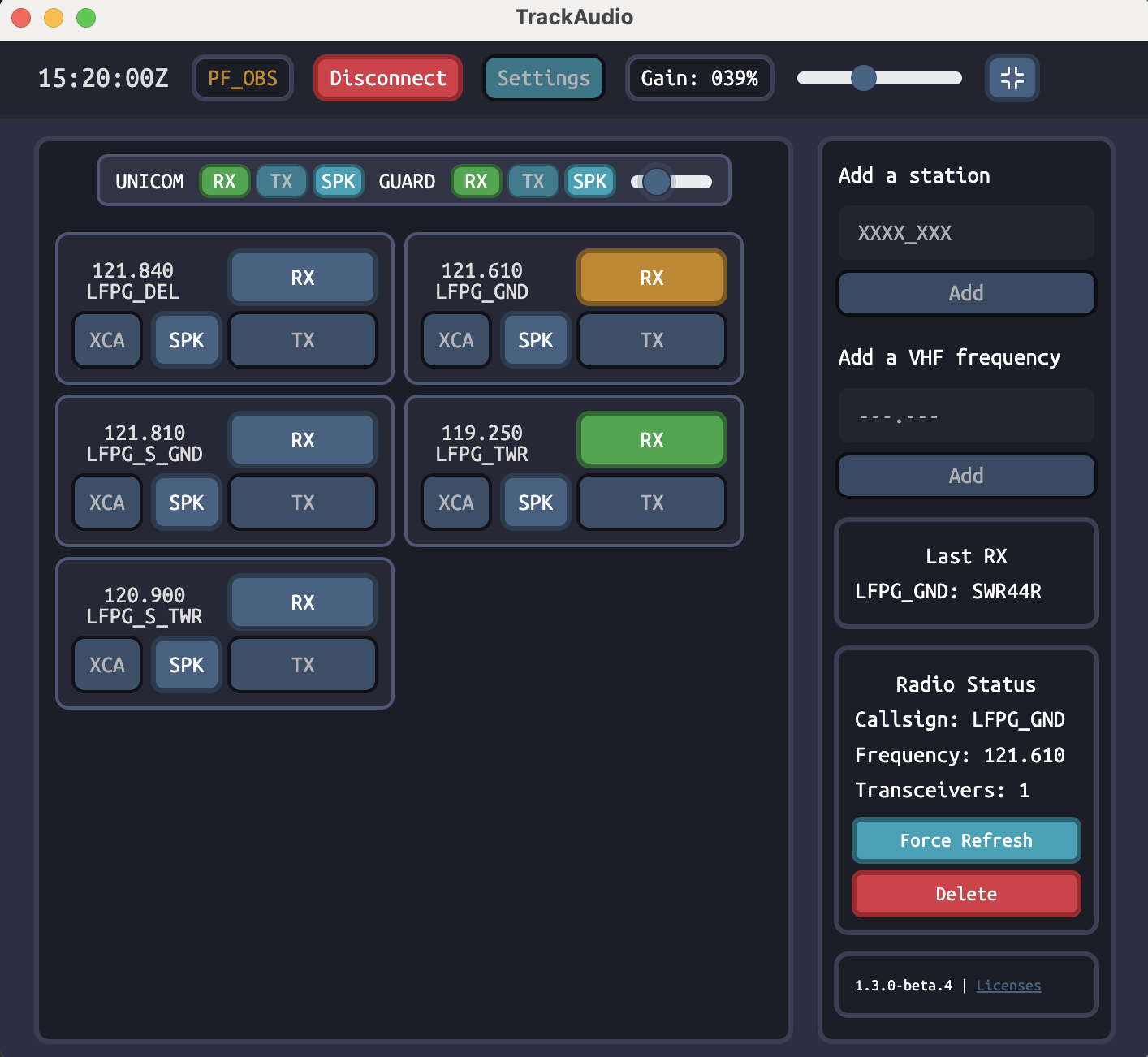The image size is (1148, 1057).
Task: Enable TX on LFPG_TWR
Action: point(652,503)
